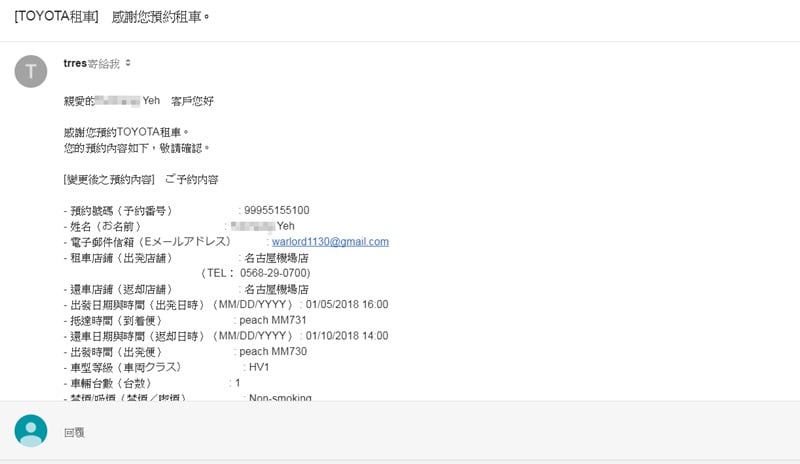Select reservation number 99955155100
The width and height of the screenshot is (800, 464).
tap(277, 210)
